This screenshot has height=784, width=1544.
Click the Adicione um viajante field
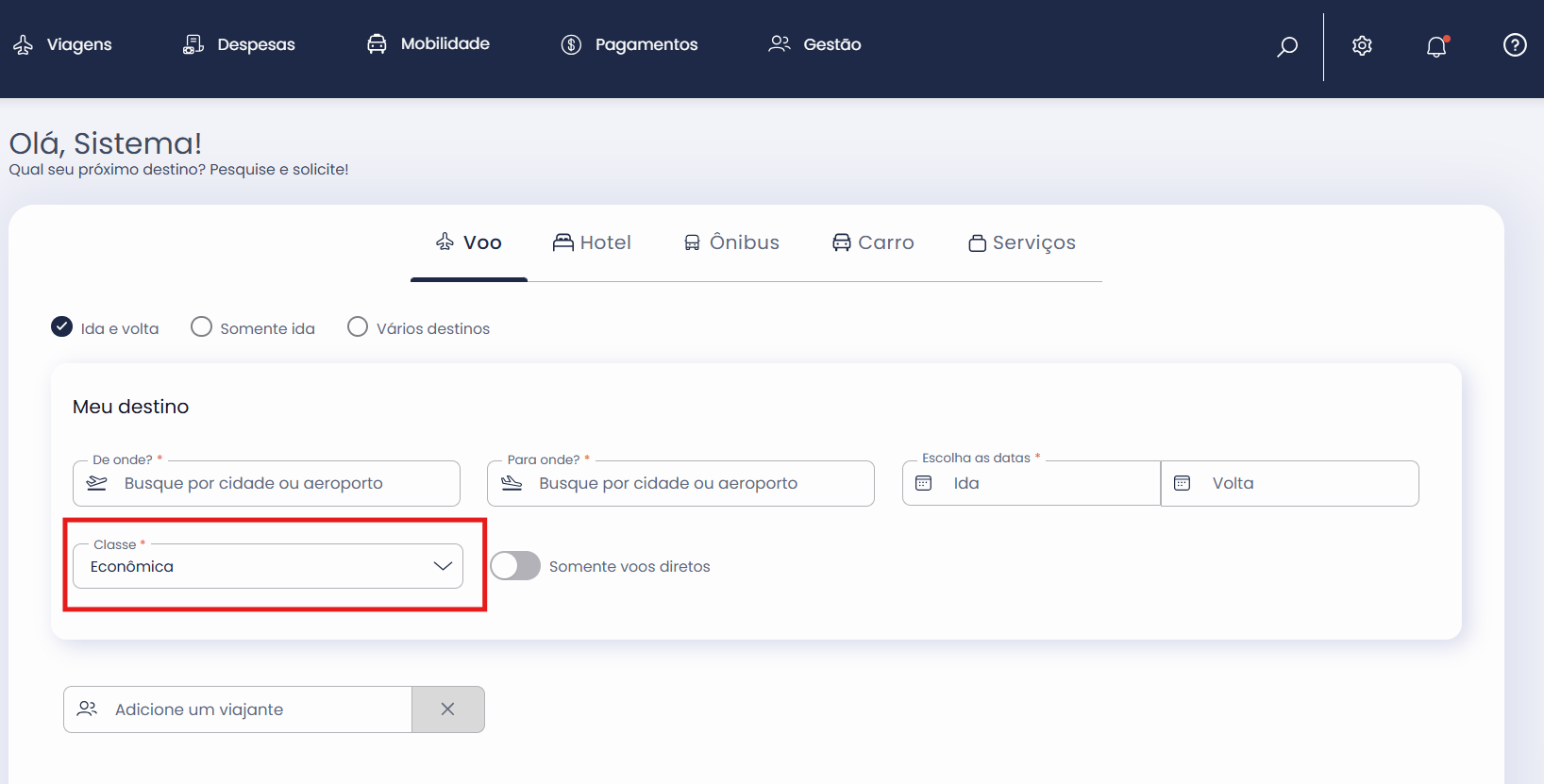tap(238, 709)
